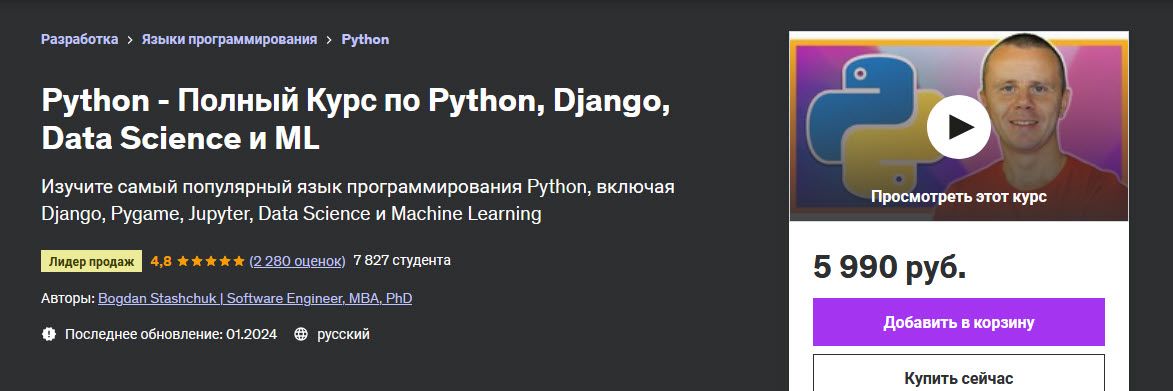Open Языки программирования breadcrumb link
Viewport: 1173px width, 391px height.
pyautogui.click(x=230, y=40)
